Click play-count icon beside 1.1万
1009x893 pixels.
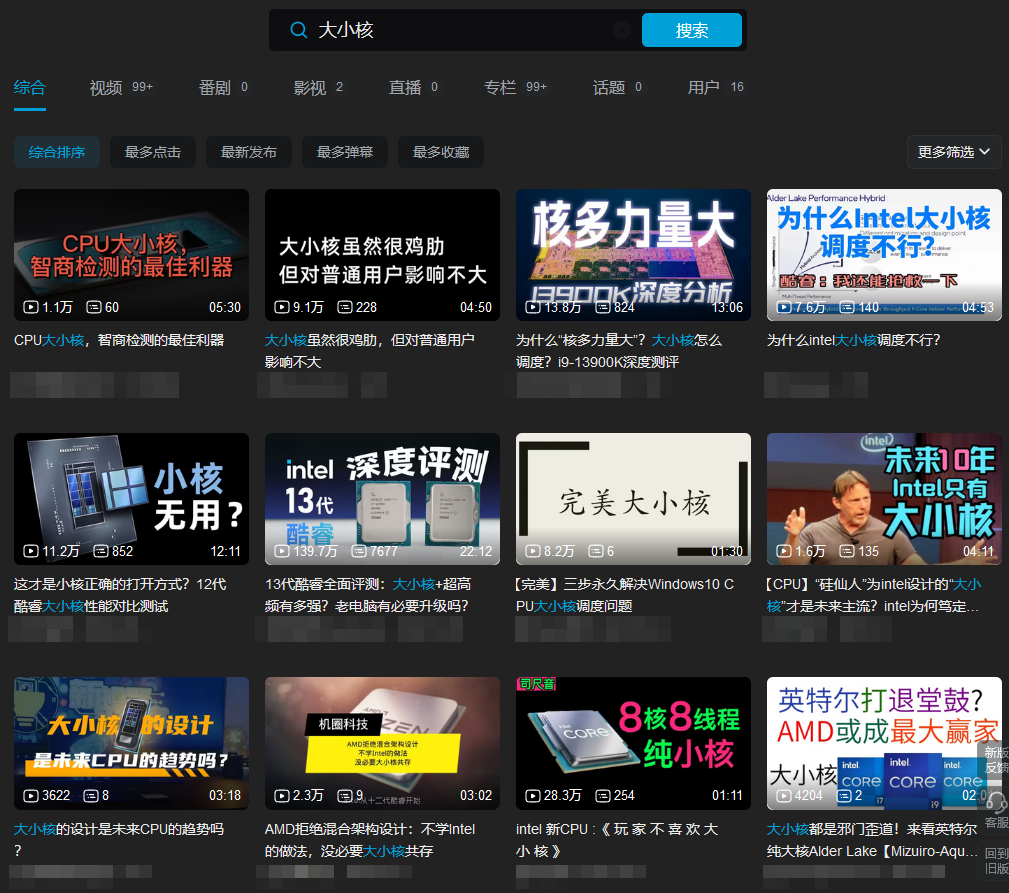click(x=31, y=307)
